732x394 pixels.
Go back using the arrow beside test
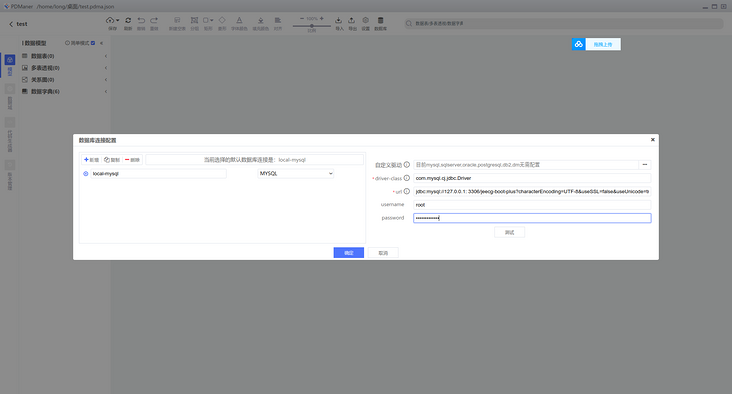click(11, 24)
